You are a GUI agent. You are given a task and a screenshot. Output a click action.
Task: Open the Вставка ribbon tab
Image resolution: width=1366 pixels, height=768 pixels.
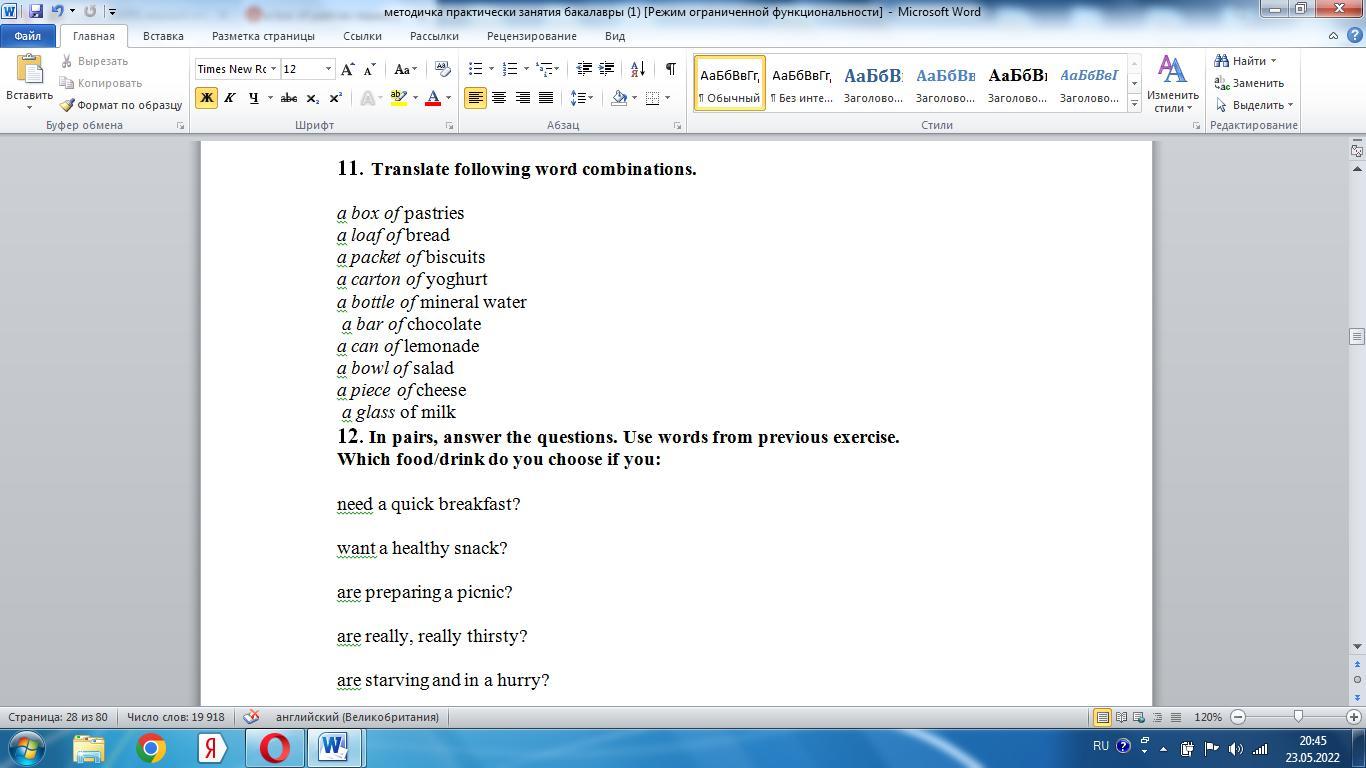coord(163,36)
